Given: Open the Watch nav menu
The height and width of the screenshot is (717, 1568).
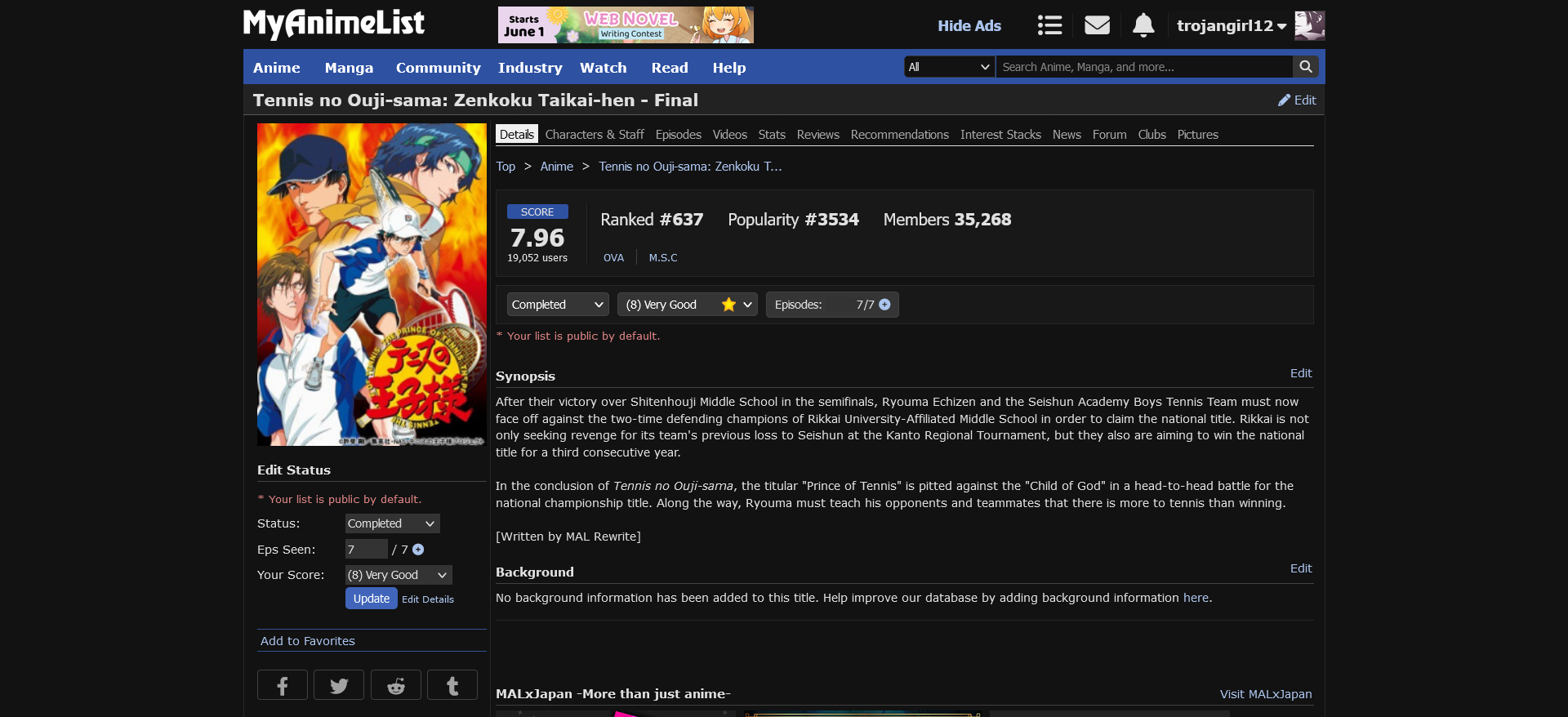Looking at the screenshot, I should tap(604, 68).
